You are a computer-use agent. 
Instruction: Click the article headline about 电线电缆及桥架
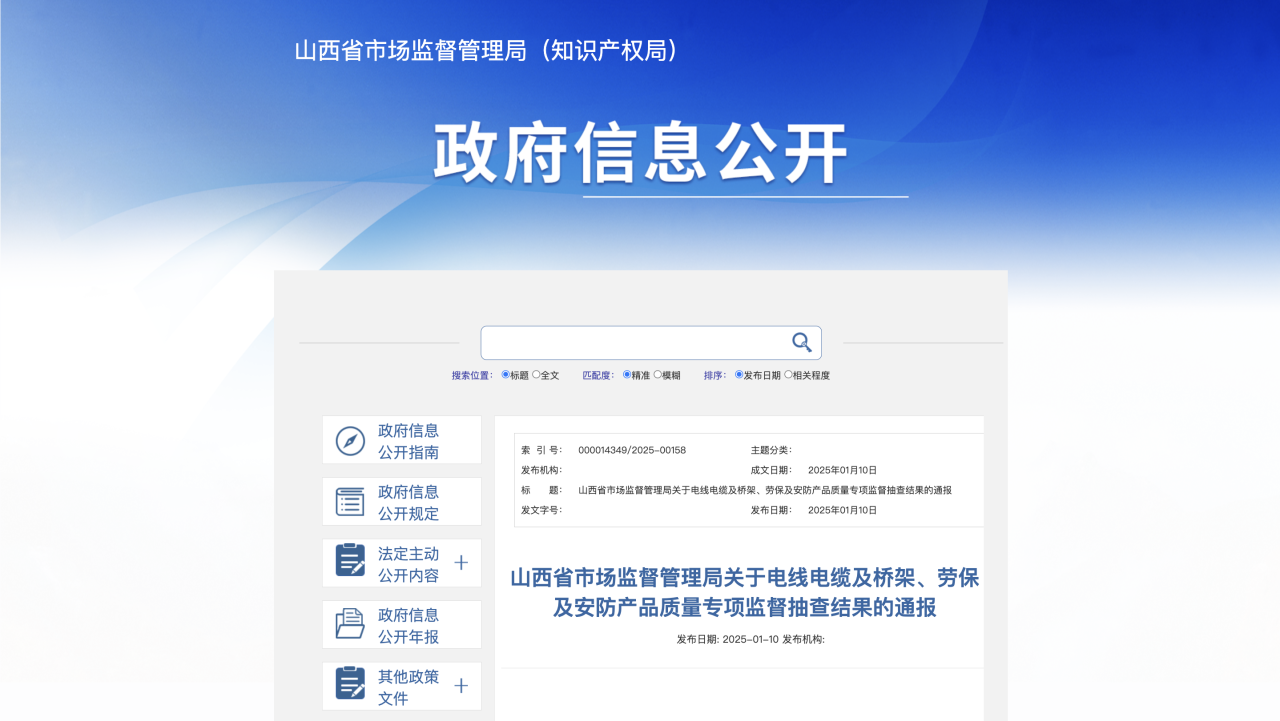[x=744, y=593]
